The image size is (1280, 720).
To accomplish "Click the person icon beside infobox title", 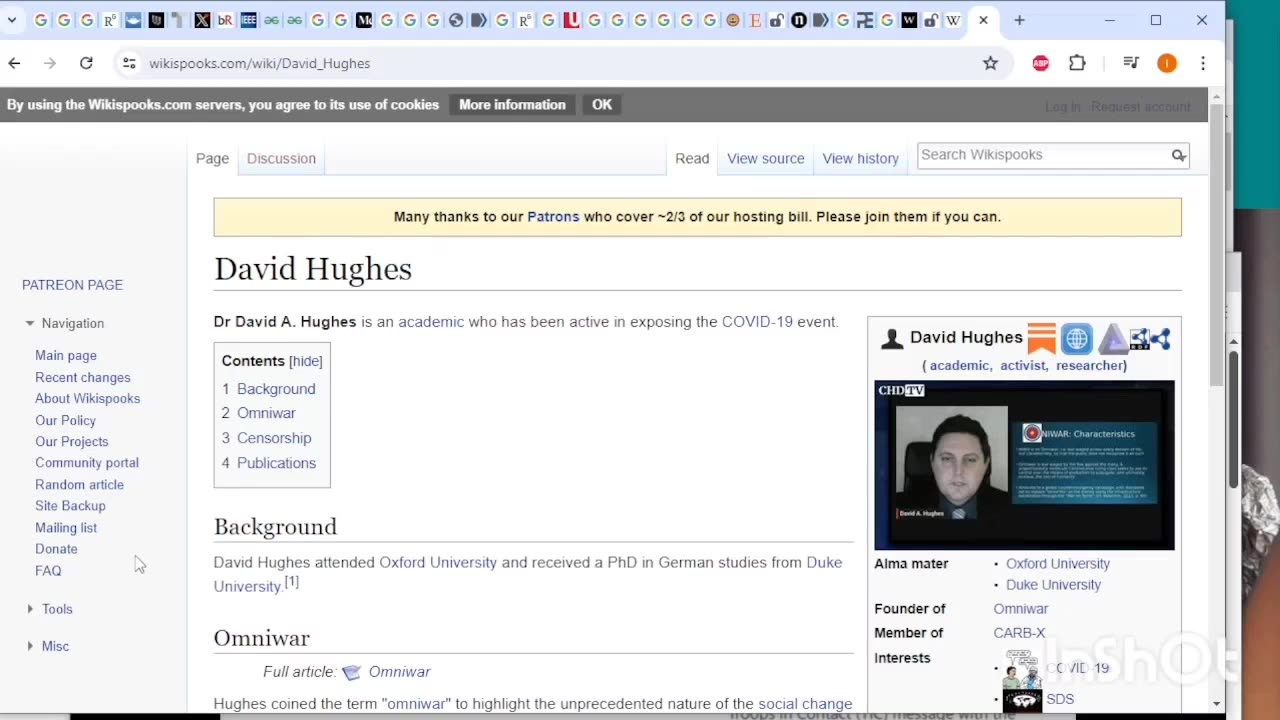I will pyautogui.click(x=892, y=338).
